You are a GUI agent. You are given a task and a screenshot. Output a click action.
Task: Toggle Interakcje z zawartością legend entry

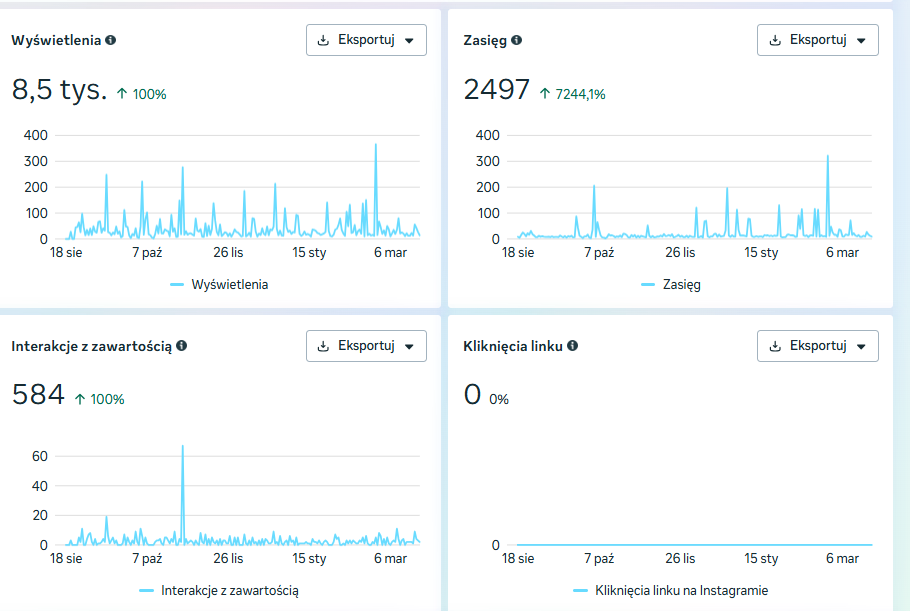tap(219, 591)
